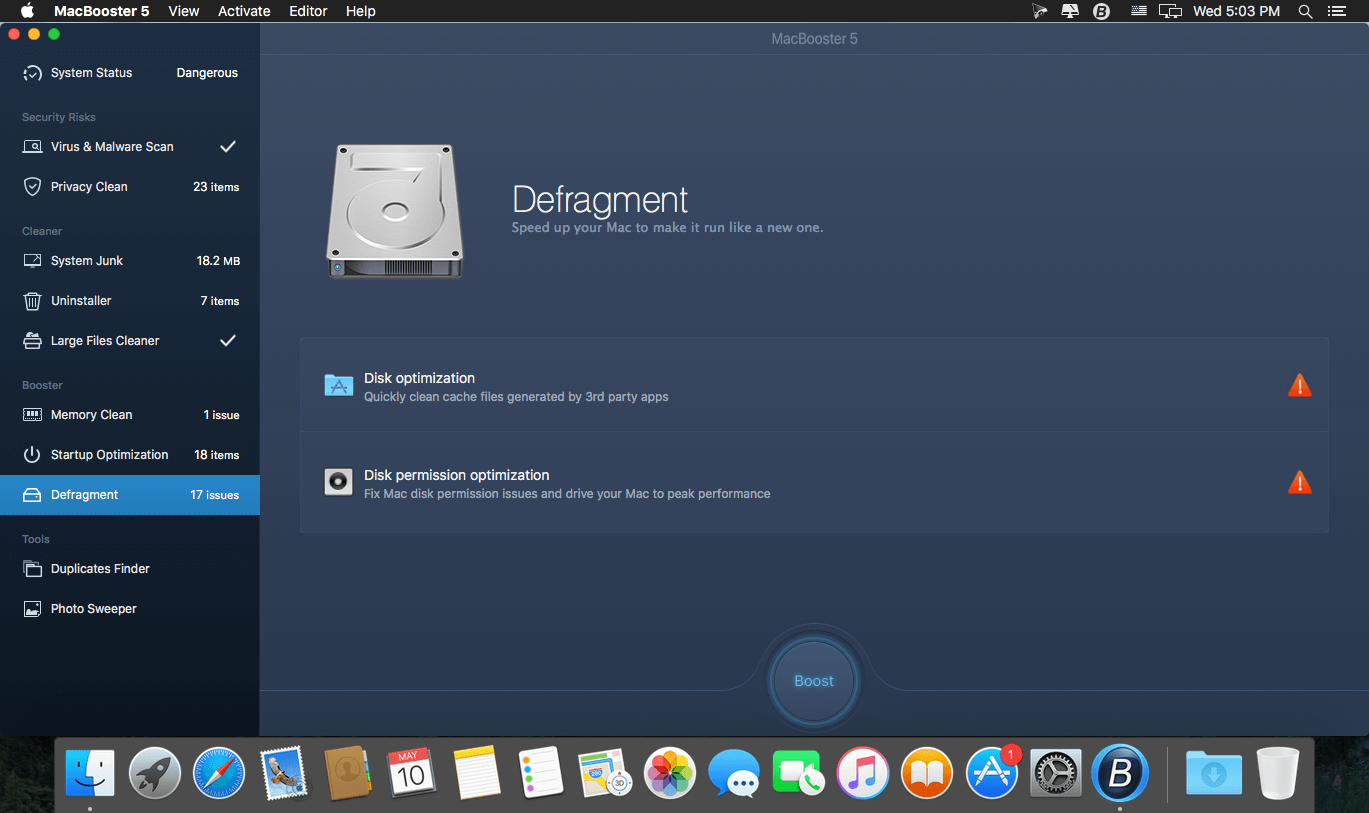Viewport: 1369px width, 813px height.
Task: Open Launchpad from the dock
Action: click(154, 773)
